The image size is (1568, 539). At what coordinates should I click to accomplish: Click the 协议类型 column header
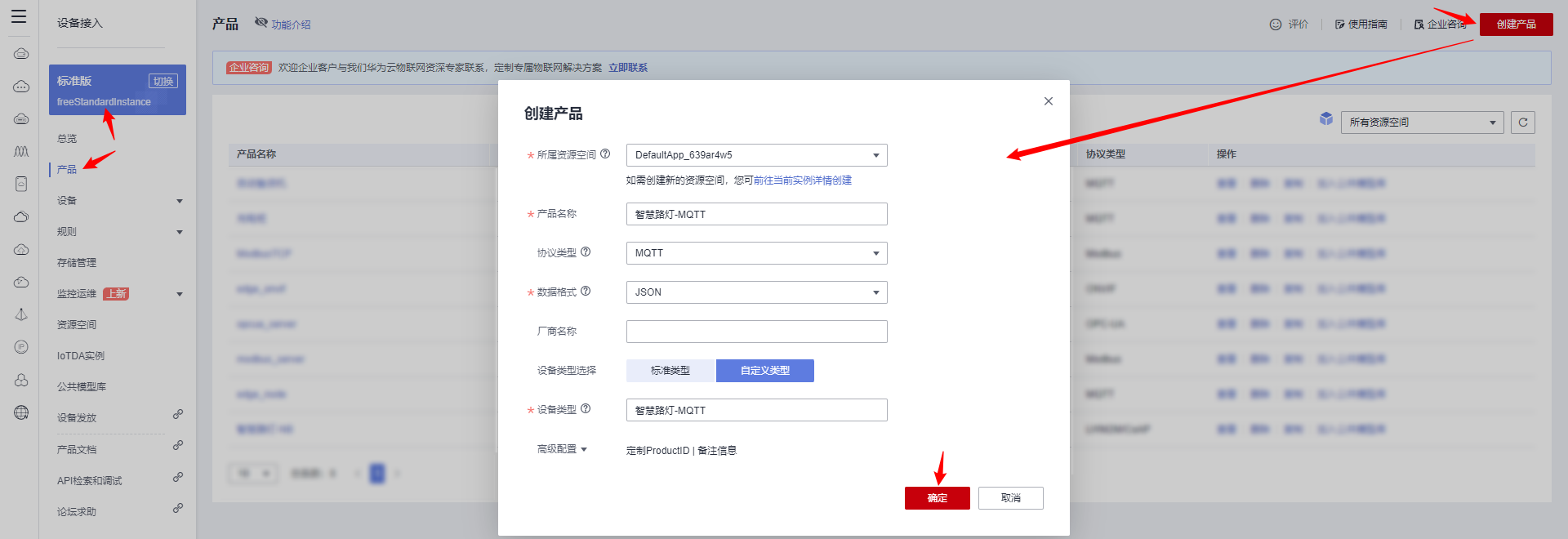[1106, 154]
